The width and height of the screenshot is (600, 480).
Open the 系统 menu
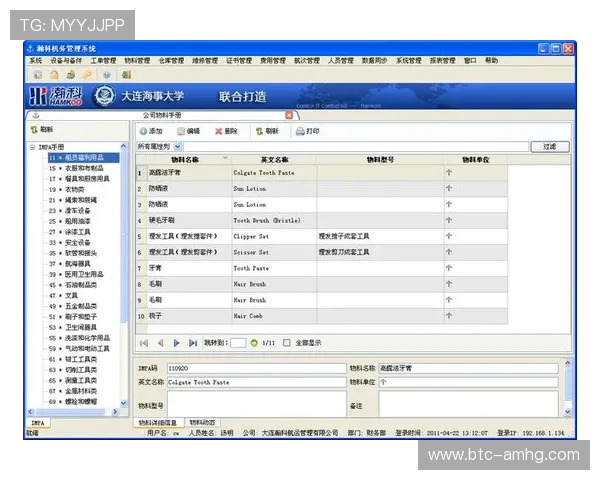tap(36, 60)
